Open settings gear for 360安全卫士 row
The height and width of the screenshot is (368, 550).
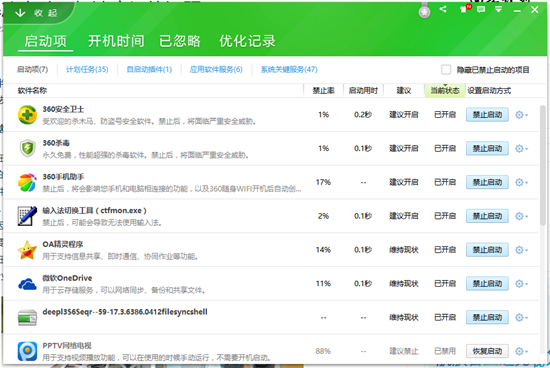(521, 115)
